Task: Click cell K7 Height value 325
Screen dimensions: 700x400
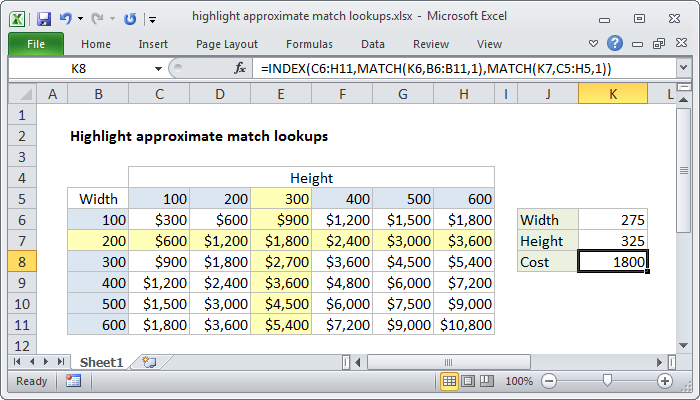Action: click(x=613, y=241)
